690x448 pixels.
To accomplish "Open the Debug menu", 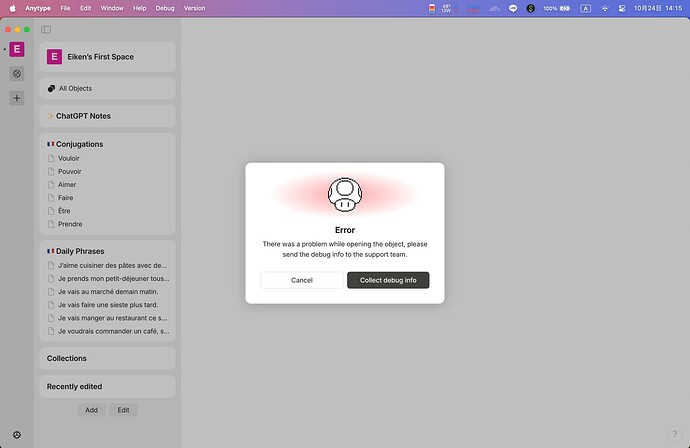I will pyautogui.click(x=165, y=8).
